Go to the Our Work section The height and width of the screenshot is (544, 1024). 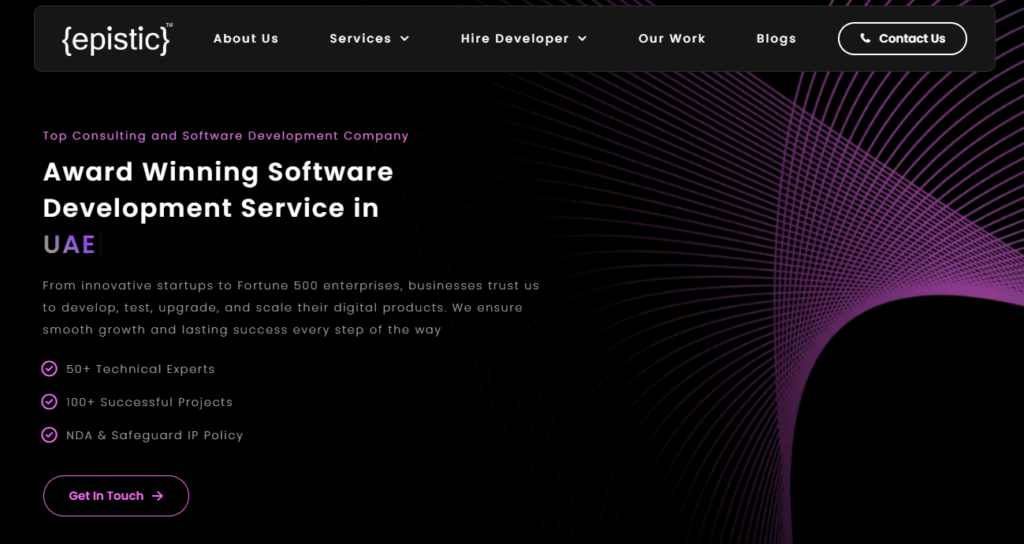point(672,39)
